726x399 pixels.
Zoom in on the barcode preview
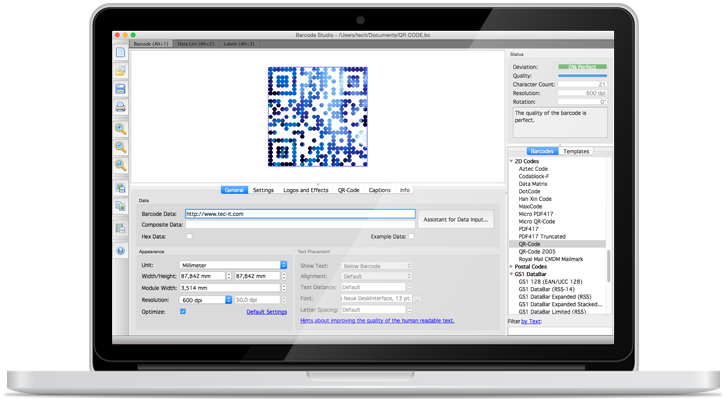[x=120, y=129]
